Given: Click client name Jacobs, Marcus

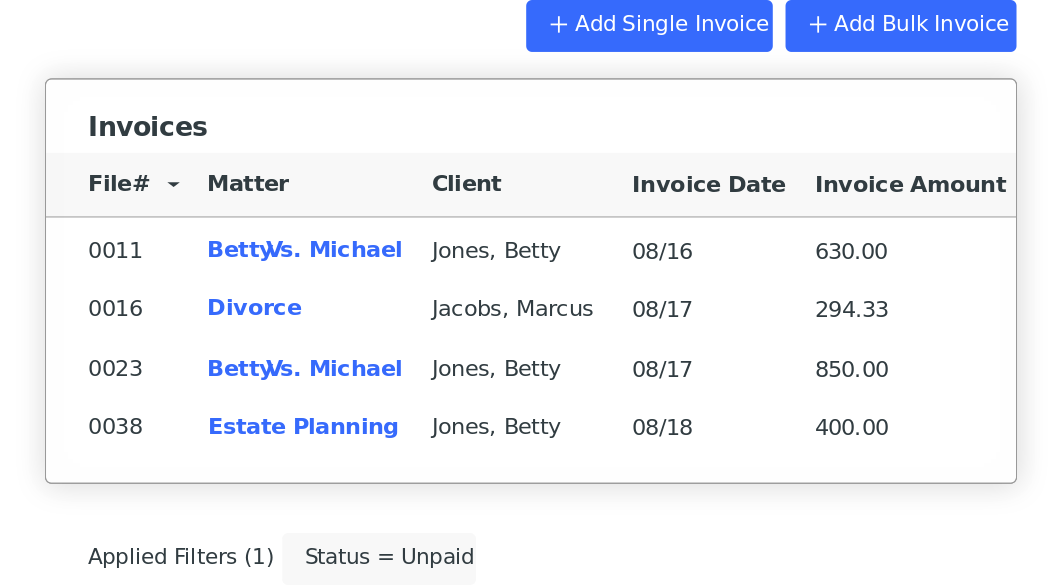Looking at the screenshot, I should pyautogui.click(x=512, y=309).
